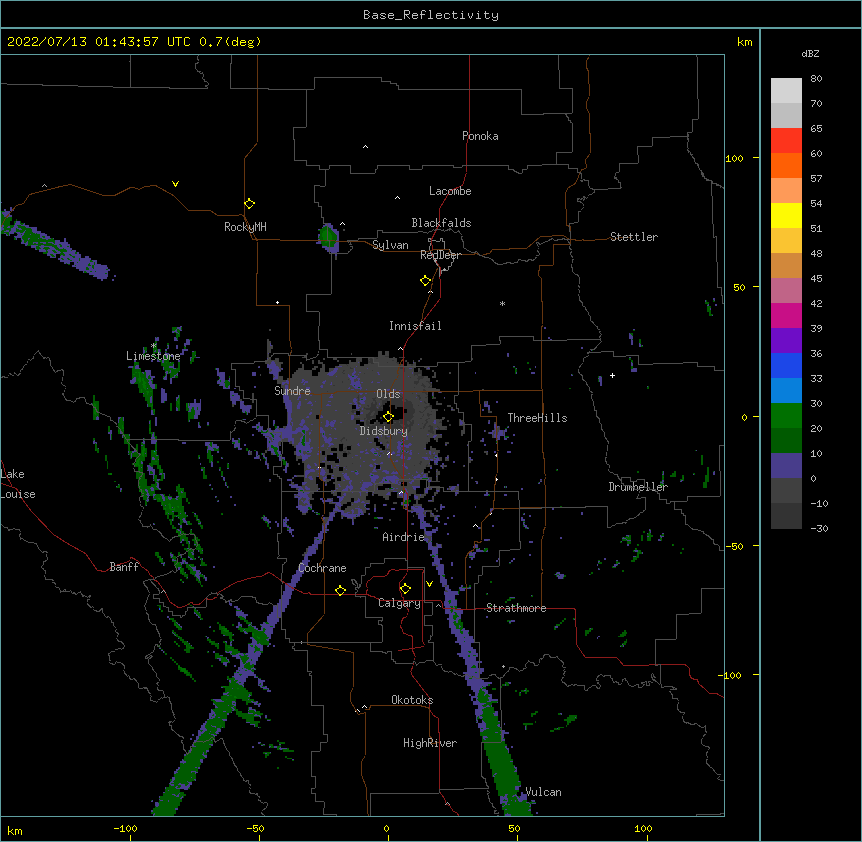
Task: Click the Innisfail town label
Action: (x=415, y=326)
